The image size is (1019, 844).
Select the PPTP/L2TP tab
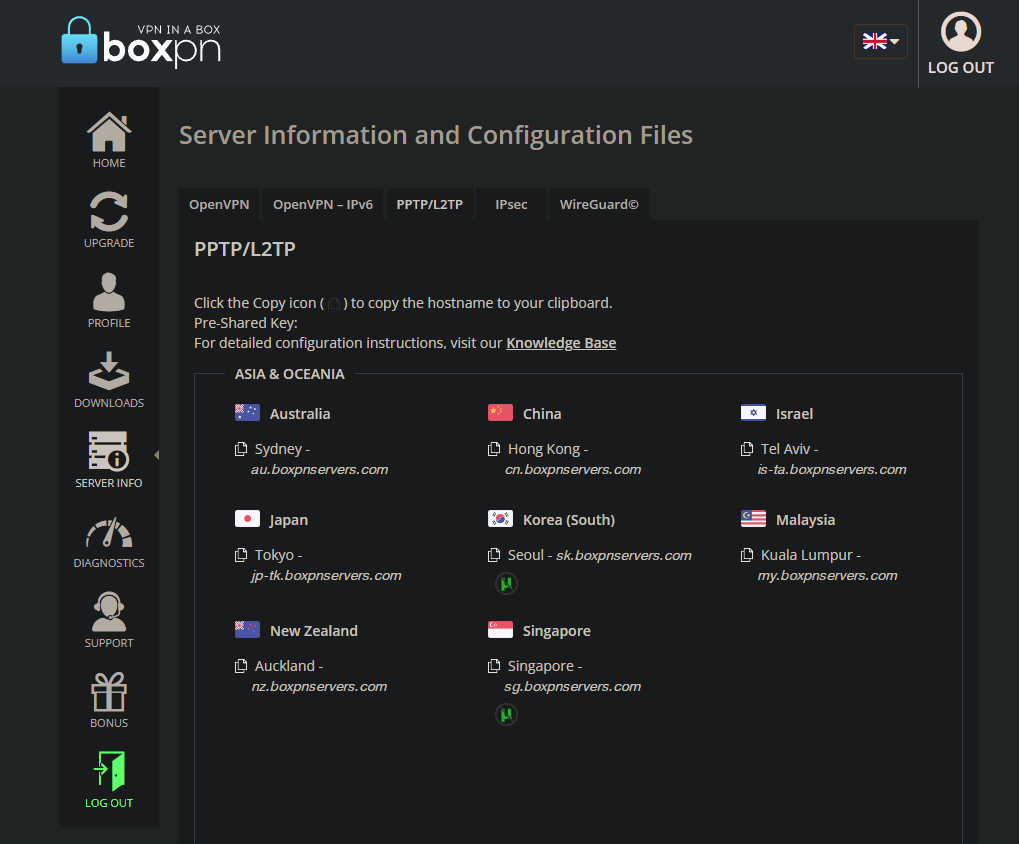pos(430,204)
